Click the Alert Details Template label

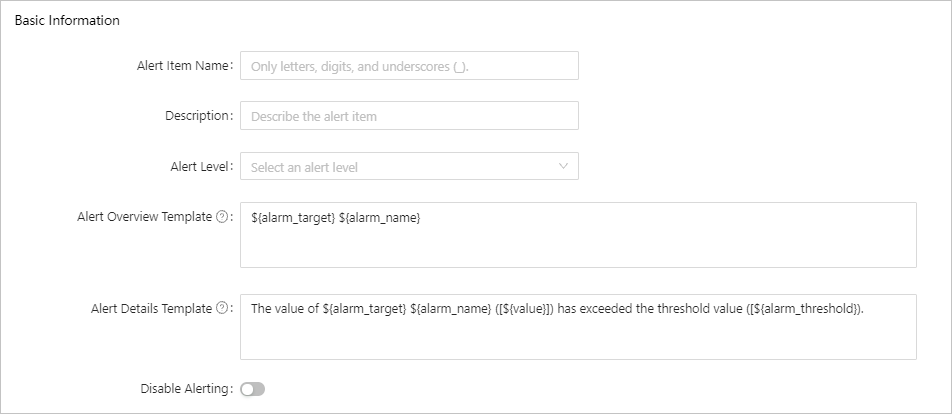click(x=150, y=309)
